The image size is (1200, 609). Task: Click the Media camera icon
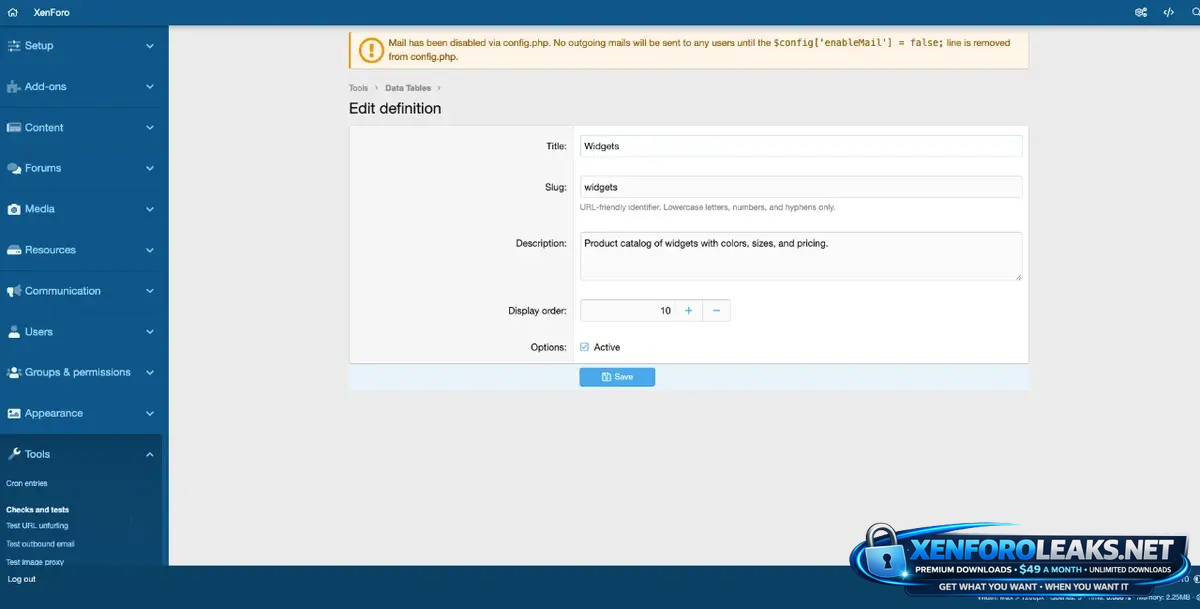[14, 210]
